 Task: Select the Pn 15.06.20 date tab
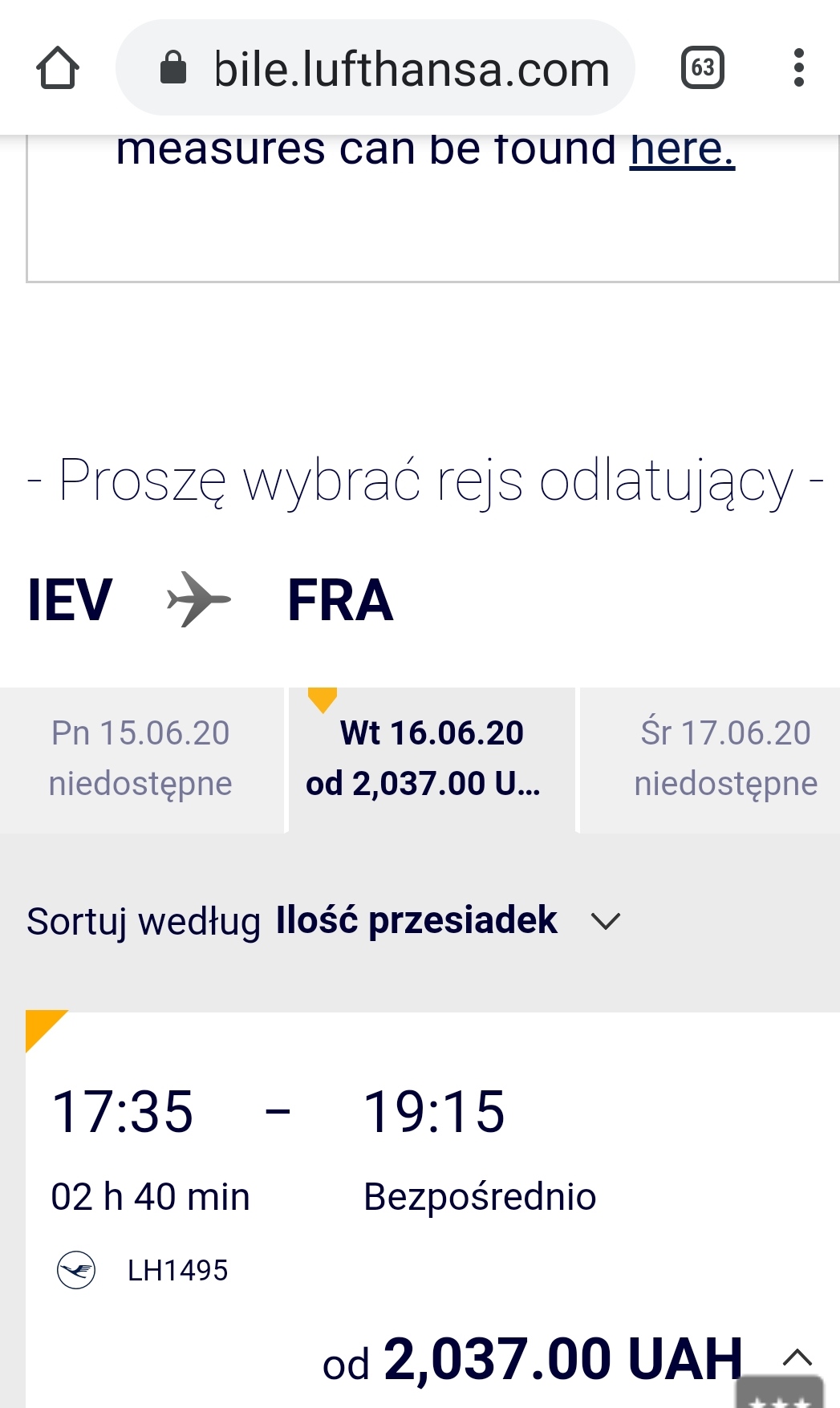[x=141, y=758]
